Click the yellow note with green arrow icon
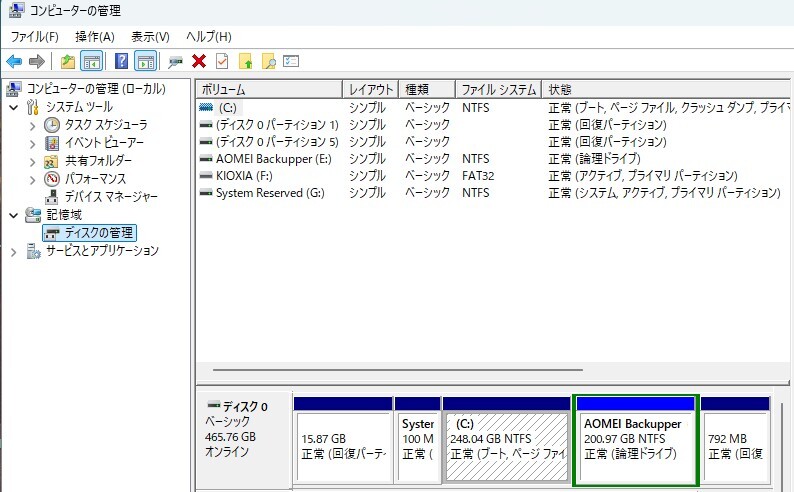Screen dimensions: 794x492 pos(246,62)
